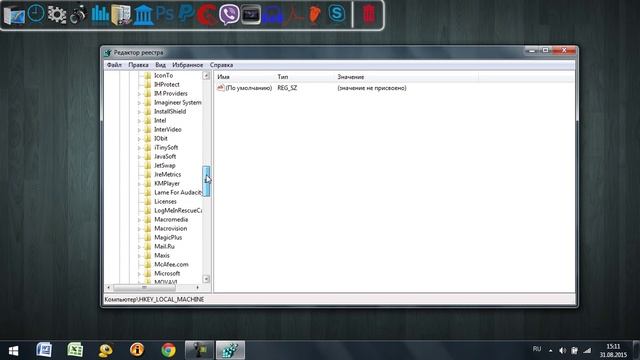Open the blue bus icon in the dock

pos(272,16)
